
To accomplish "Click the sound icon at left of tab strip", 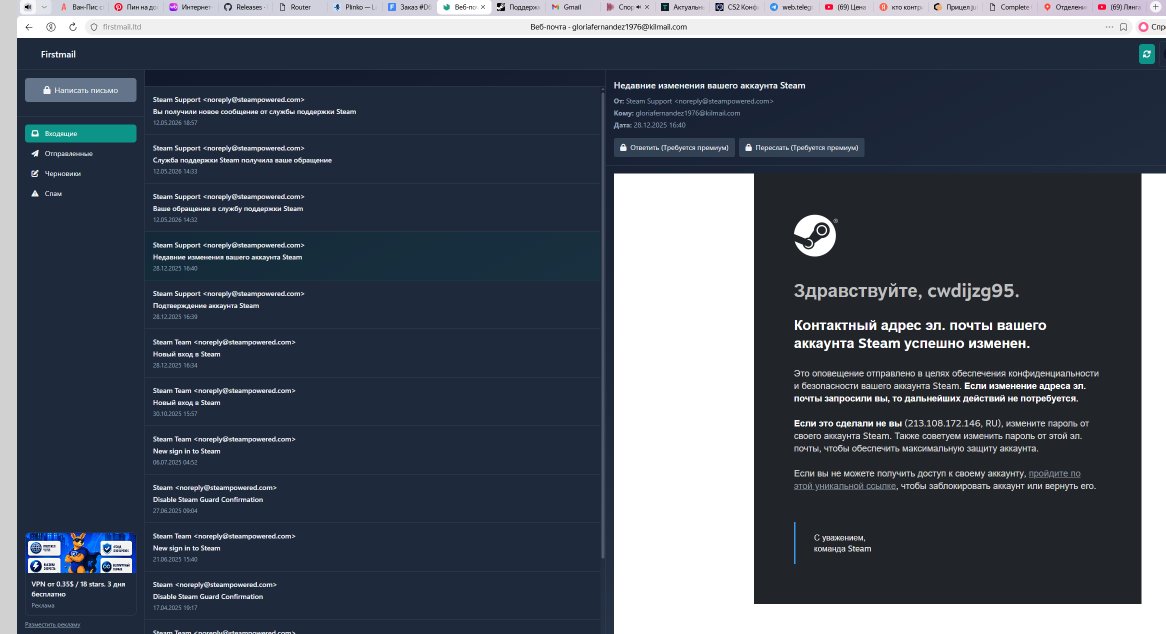I will tap(28, 7).
